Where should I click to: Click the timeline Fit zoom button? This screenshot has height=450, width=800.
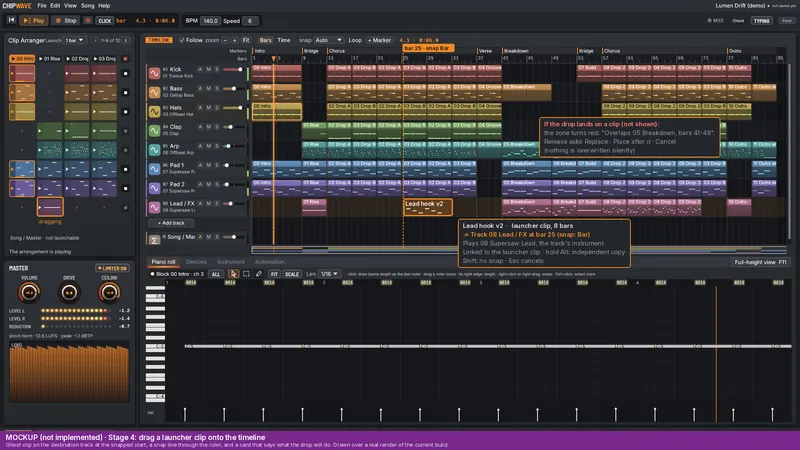[x=246, y=40]
